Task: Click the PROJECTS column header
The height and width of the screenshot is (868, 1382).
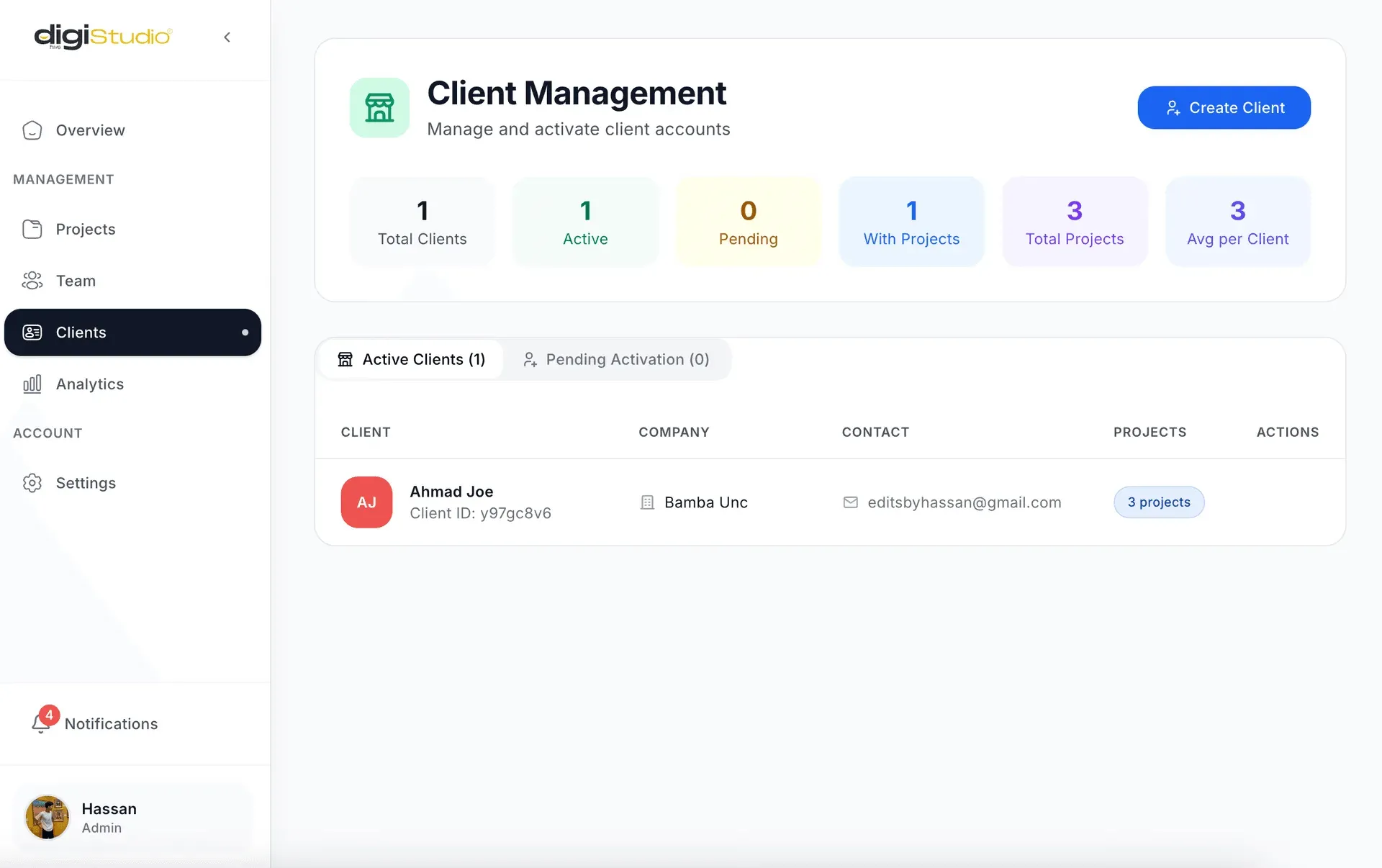Action: pyautogui.click(x=1150, y=432)
